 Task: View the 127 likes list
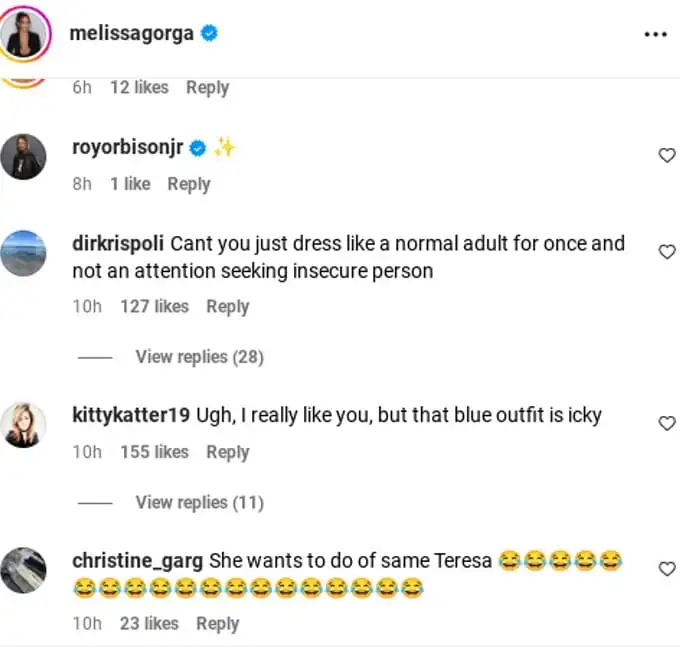[154, 307]
